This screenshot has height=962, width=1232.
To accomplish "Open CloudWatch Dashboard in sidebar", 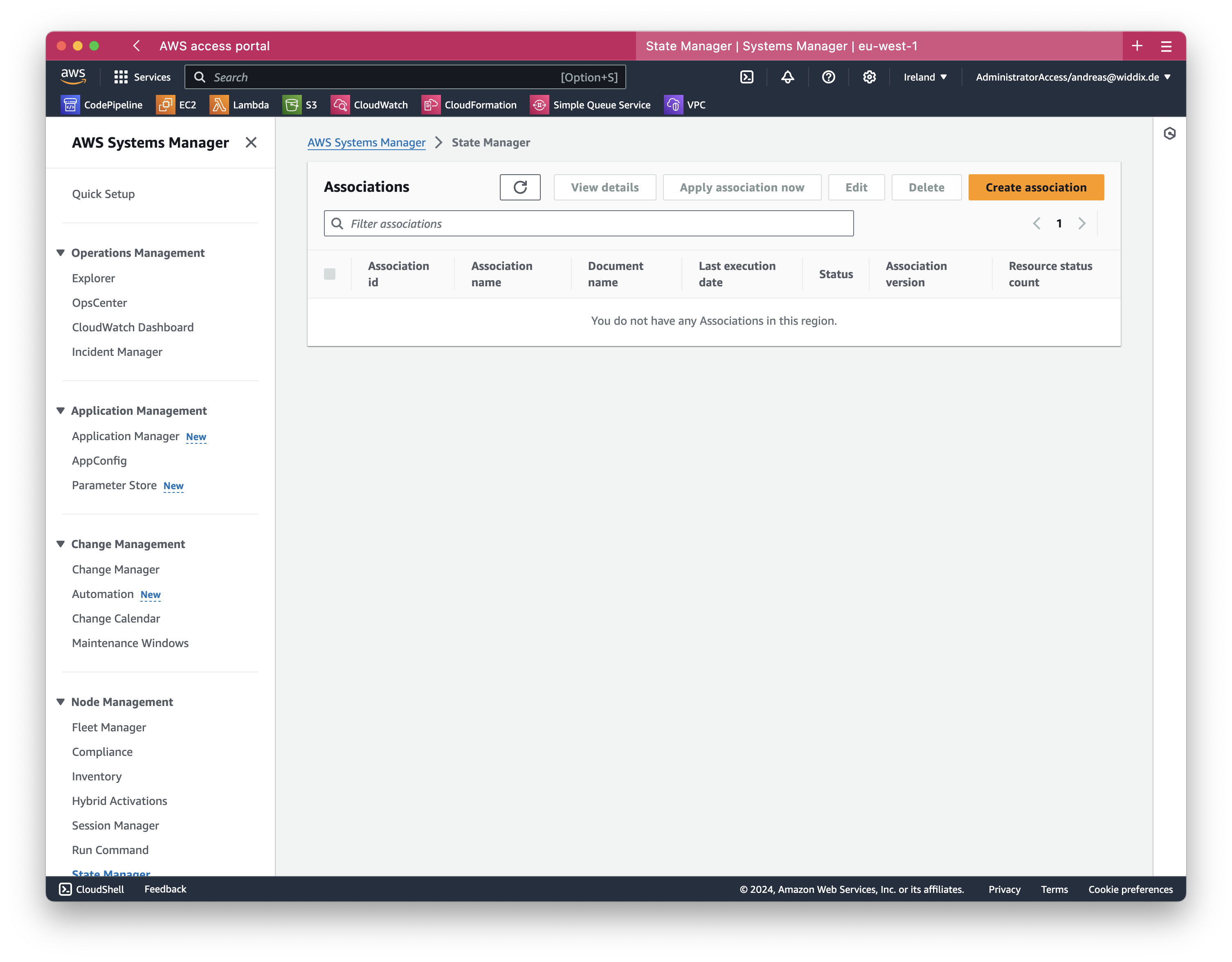I will (x=133, y=327).
